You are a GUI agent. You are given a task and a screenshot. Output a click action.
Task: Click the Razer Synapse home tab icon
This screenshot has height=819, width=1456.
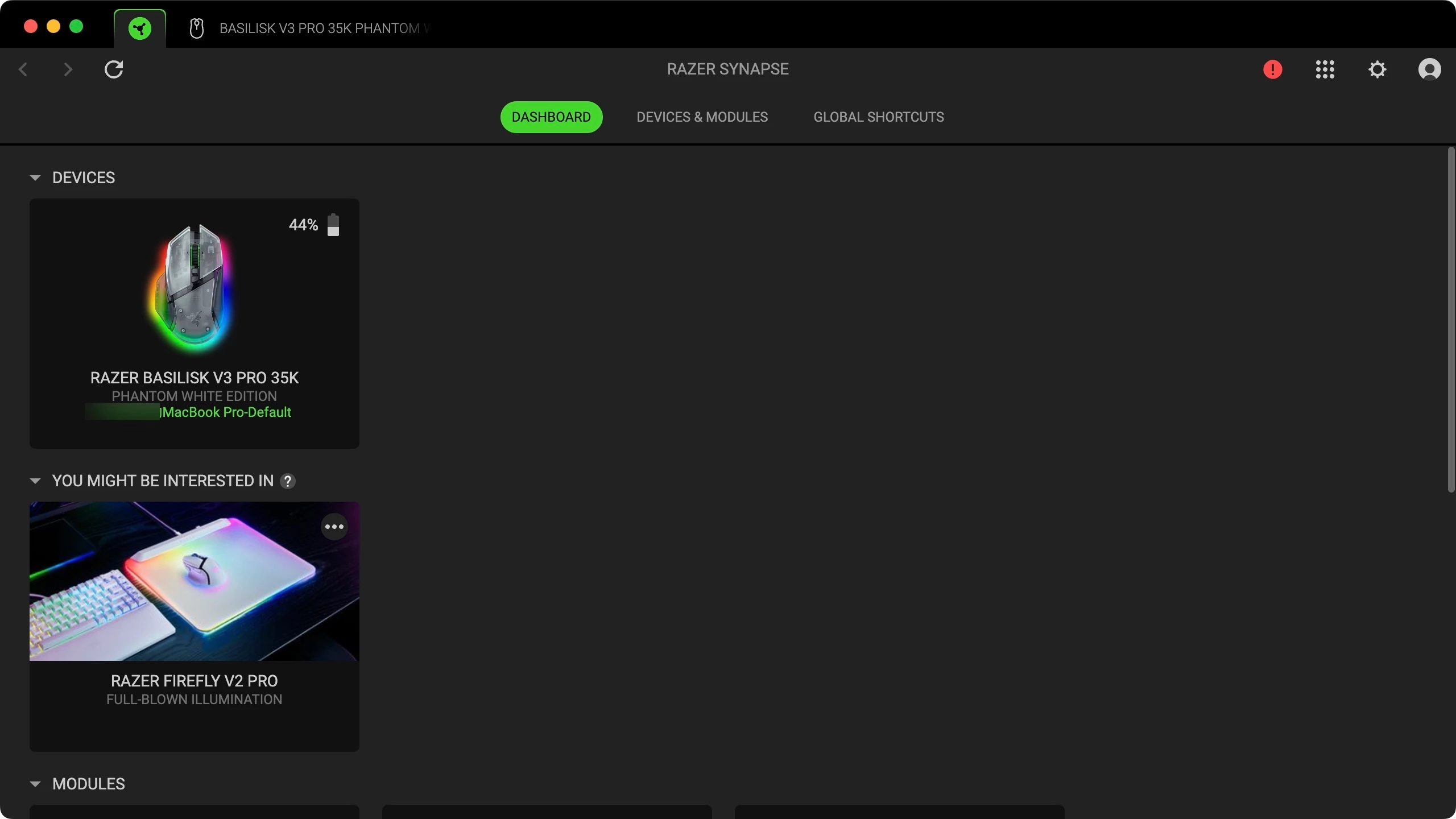point(140,28)
